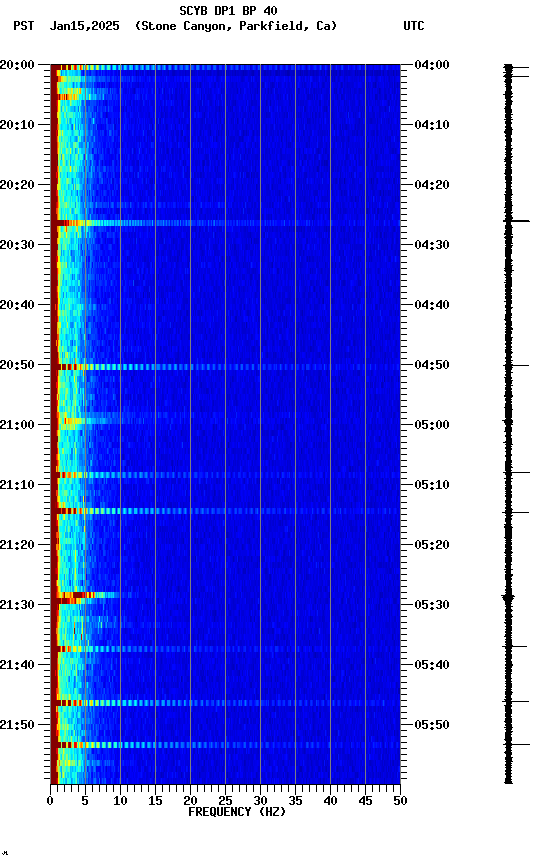The height and width of the screenshot is (864, 552).
Task: Click the 'PST' timezone label
Action: (24, 26)
